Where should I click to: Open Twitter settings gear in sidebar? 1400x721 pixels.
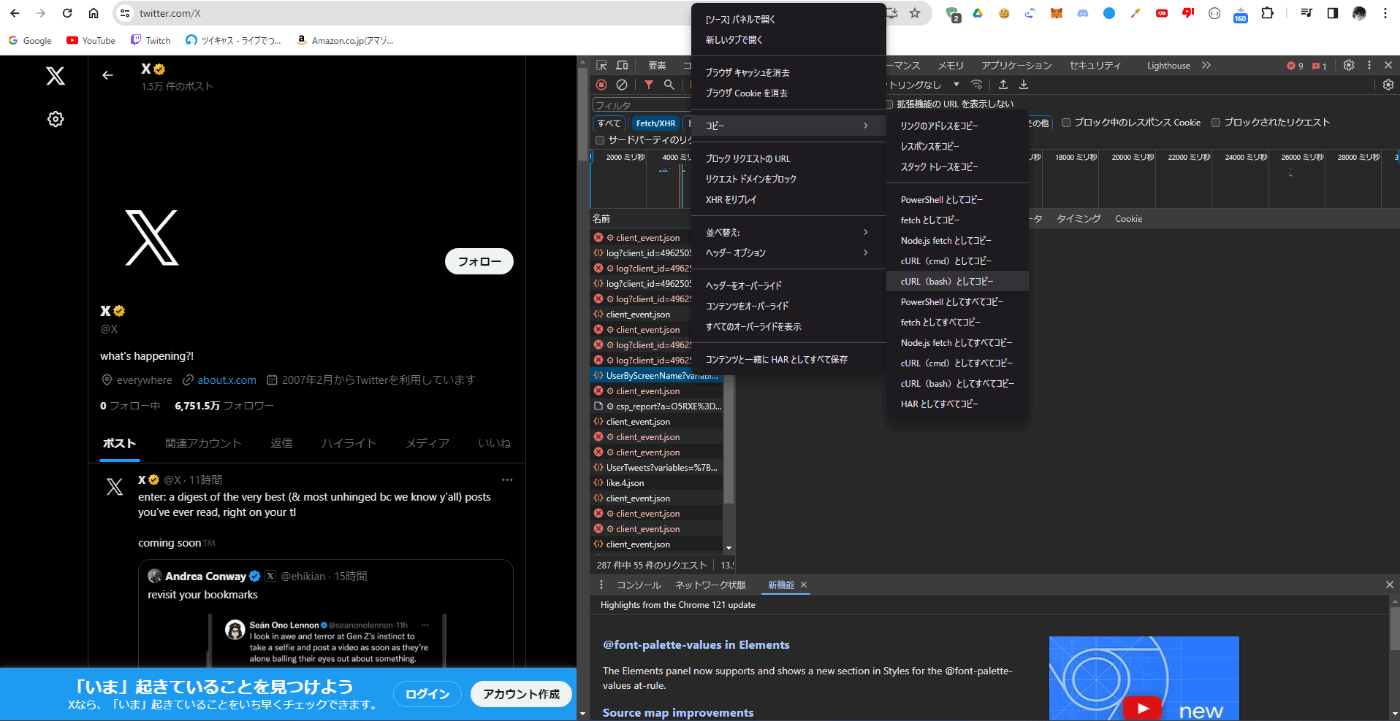point(56,119)
